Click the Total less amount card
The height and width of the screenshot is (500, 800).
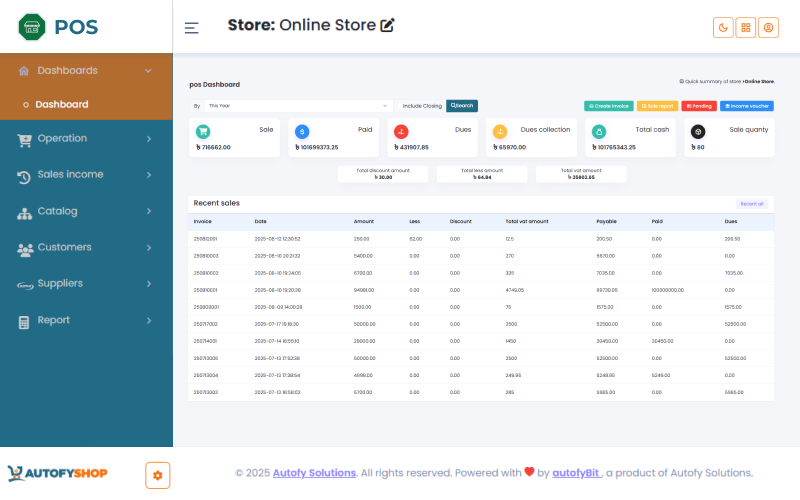coord(482,174)
